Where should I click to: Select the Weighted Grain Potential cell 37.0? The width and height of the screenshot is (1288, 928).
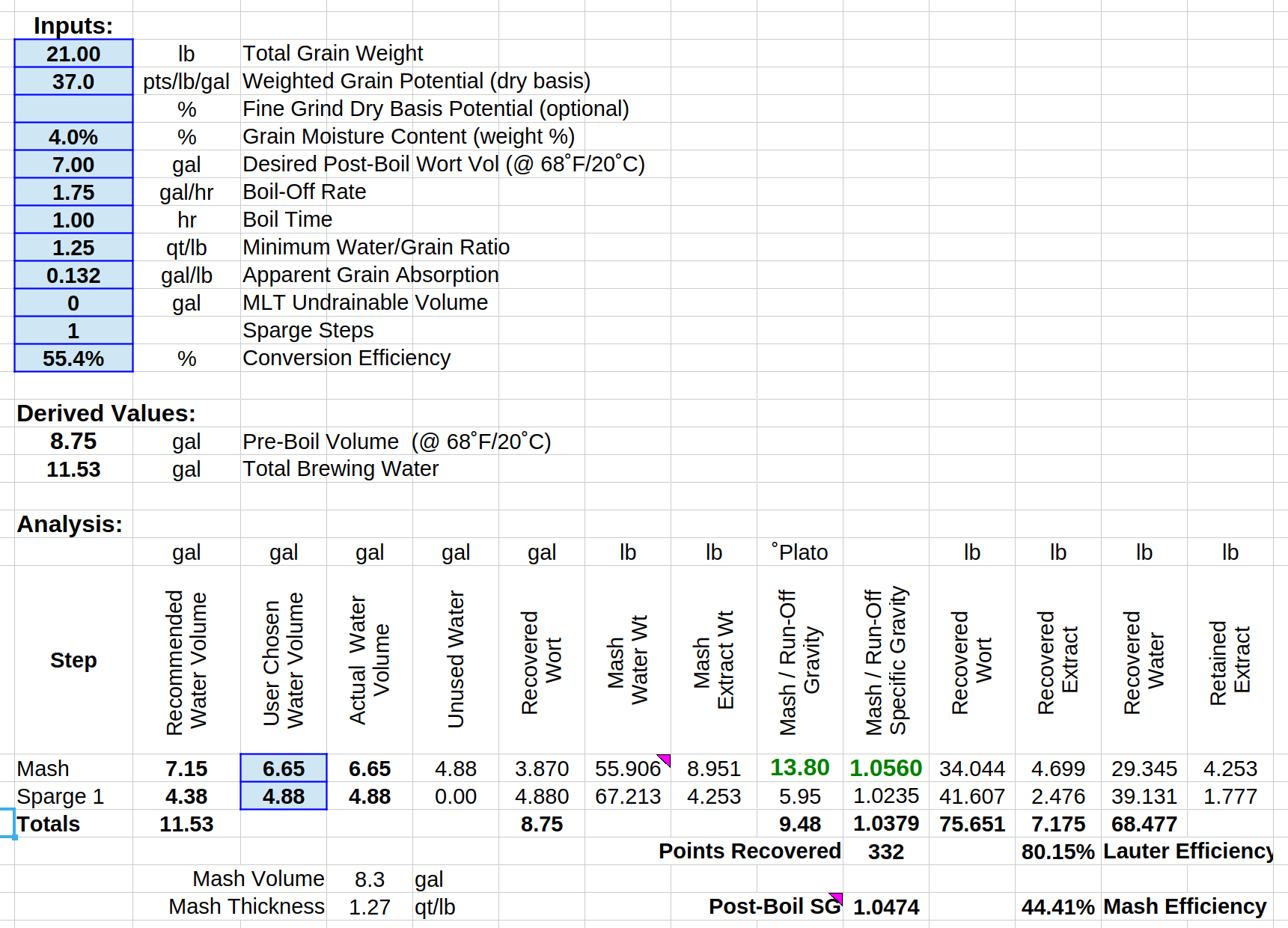[x=73, y=82]
